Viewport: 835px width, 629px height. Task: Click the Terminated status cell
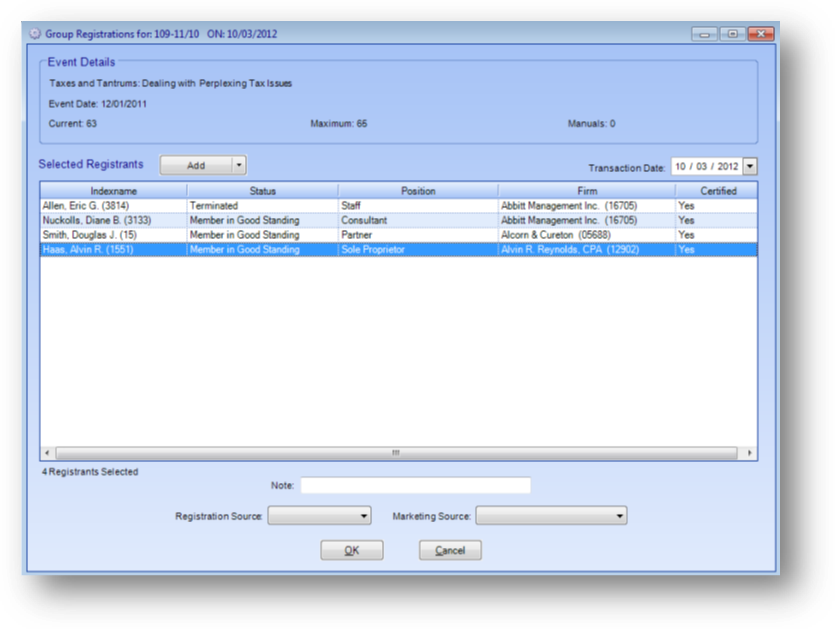tap(263, 206)
